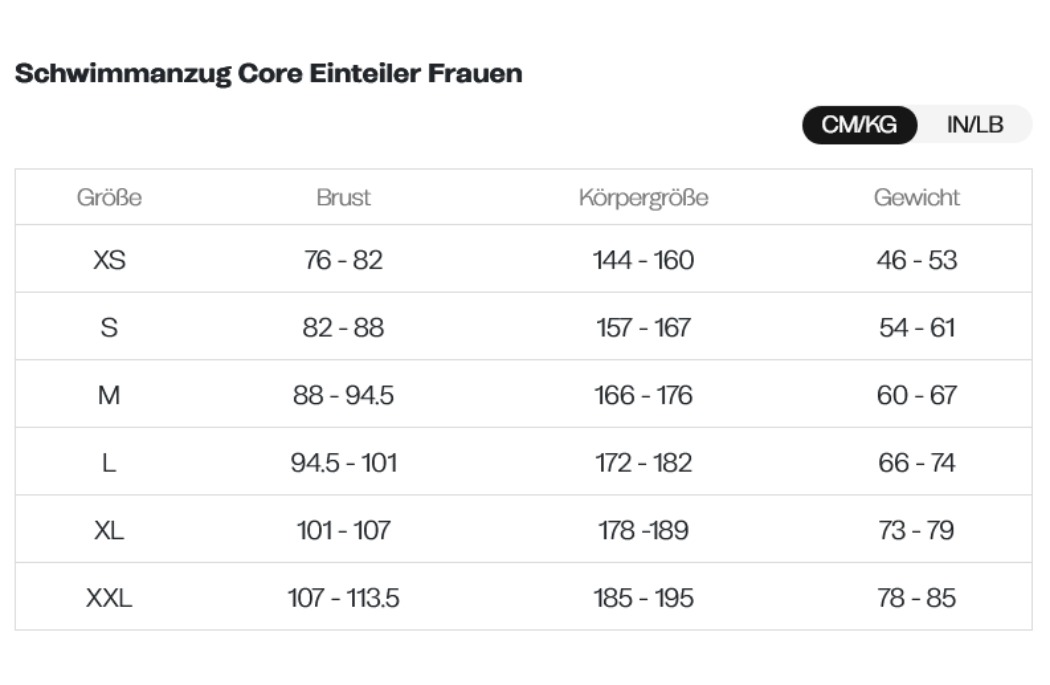Screen dimensions: 1050x685
Task: Click the Größe column header
Action: [x=109, y=198]
